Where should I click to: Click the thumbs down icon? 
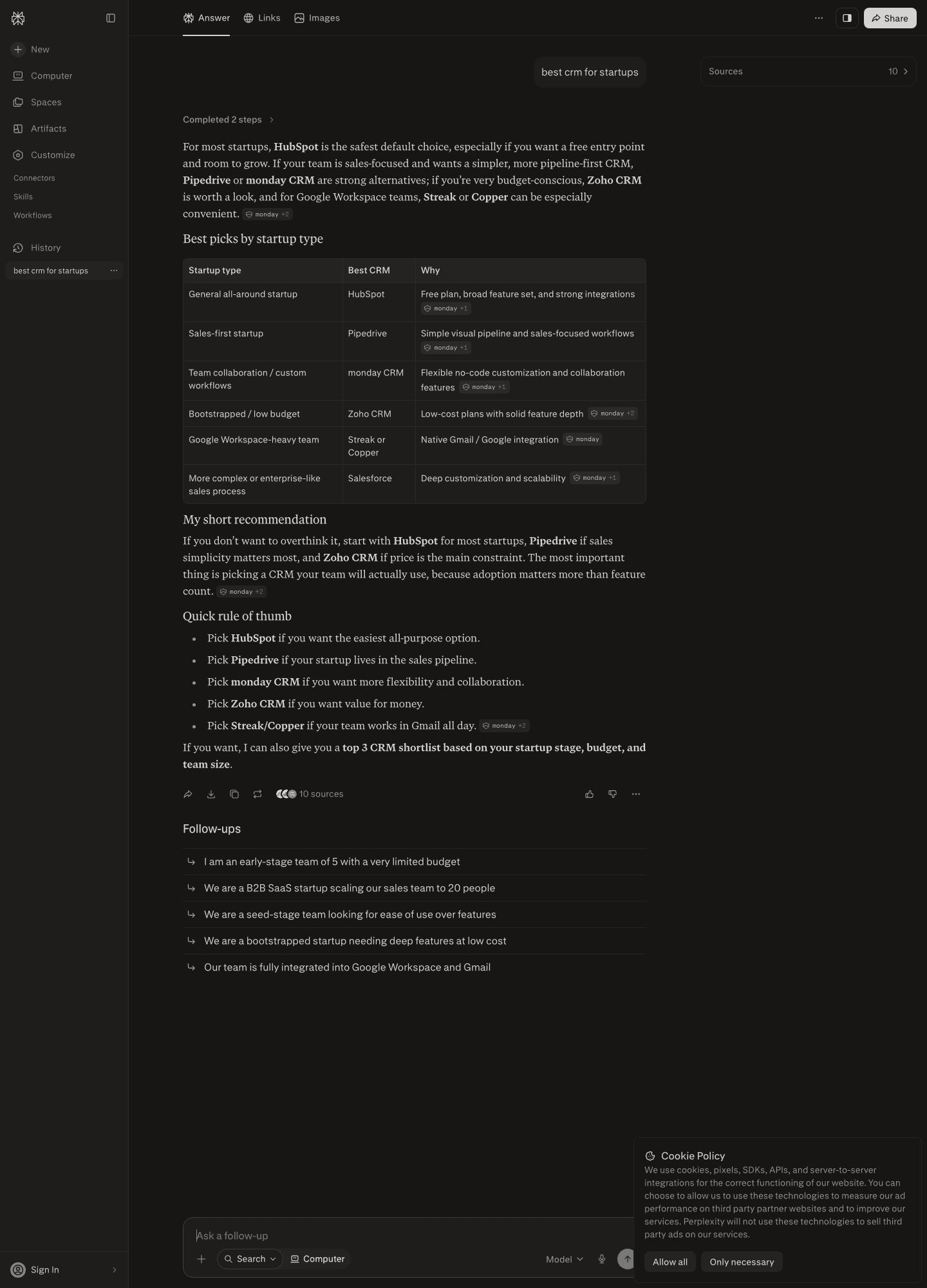pyautogui.click(x=612, y=794)
